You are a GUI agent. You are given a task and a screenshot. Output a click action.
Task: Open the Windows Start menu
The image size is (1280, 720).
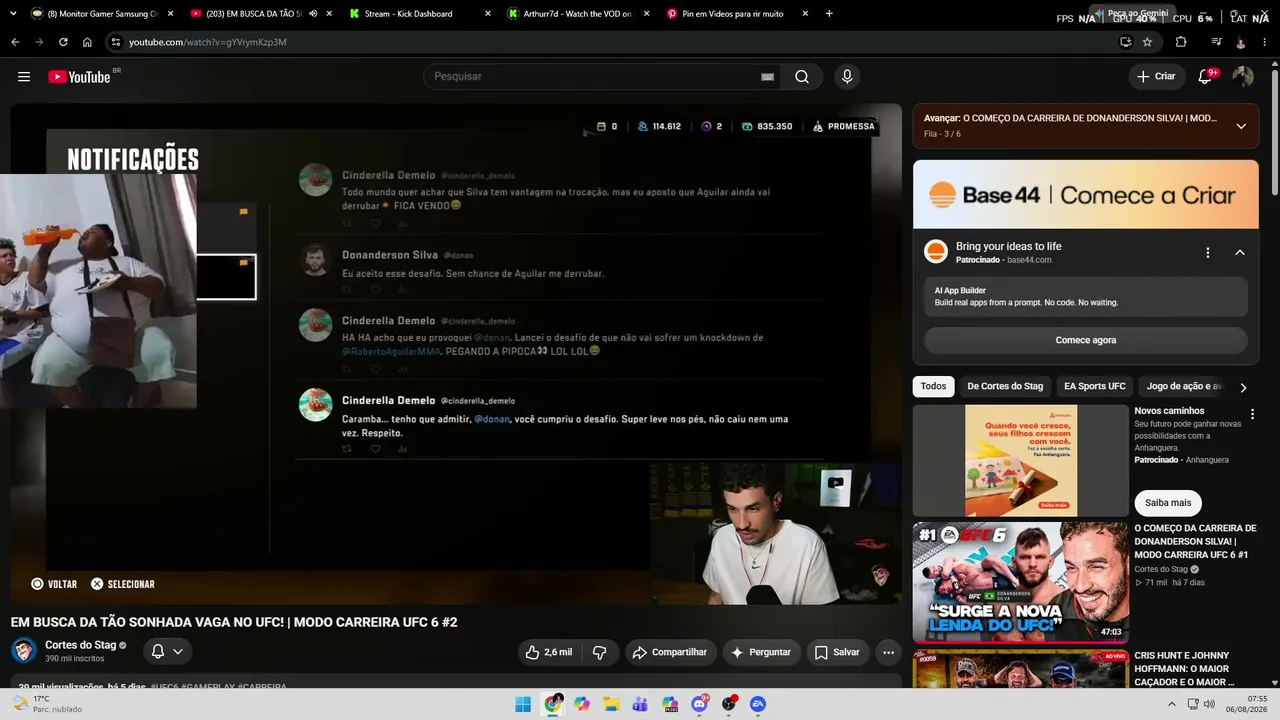tap(523, 704)
